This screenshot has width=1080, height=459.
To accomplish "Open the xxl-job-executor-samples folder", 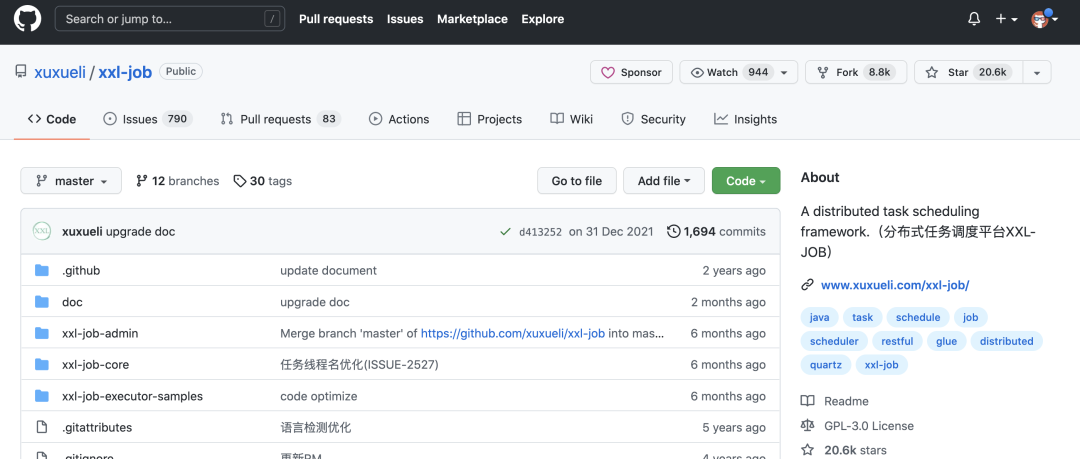I will coord(132,396).
